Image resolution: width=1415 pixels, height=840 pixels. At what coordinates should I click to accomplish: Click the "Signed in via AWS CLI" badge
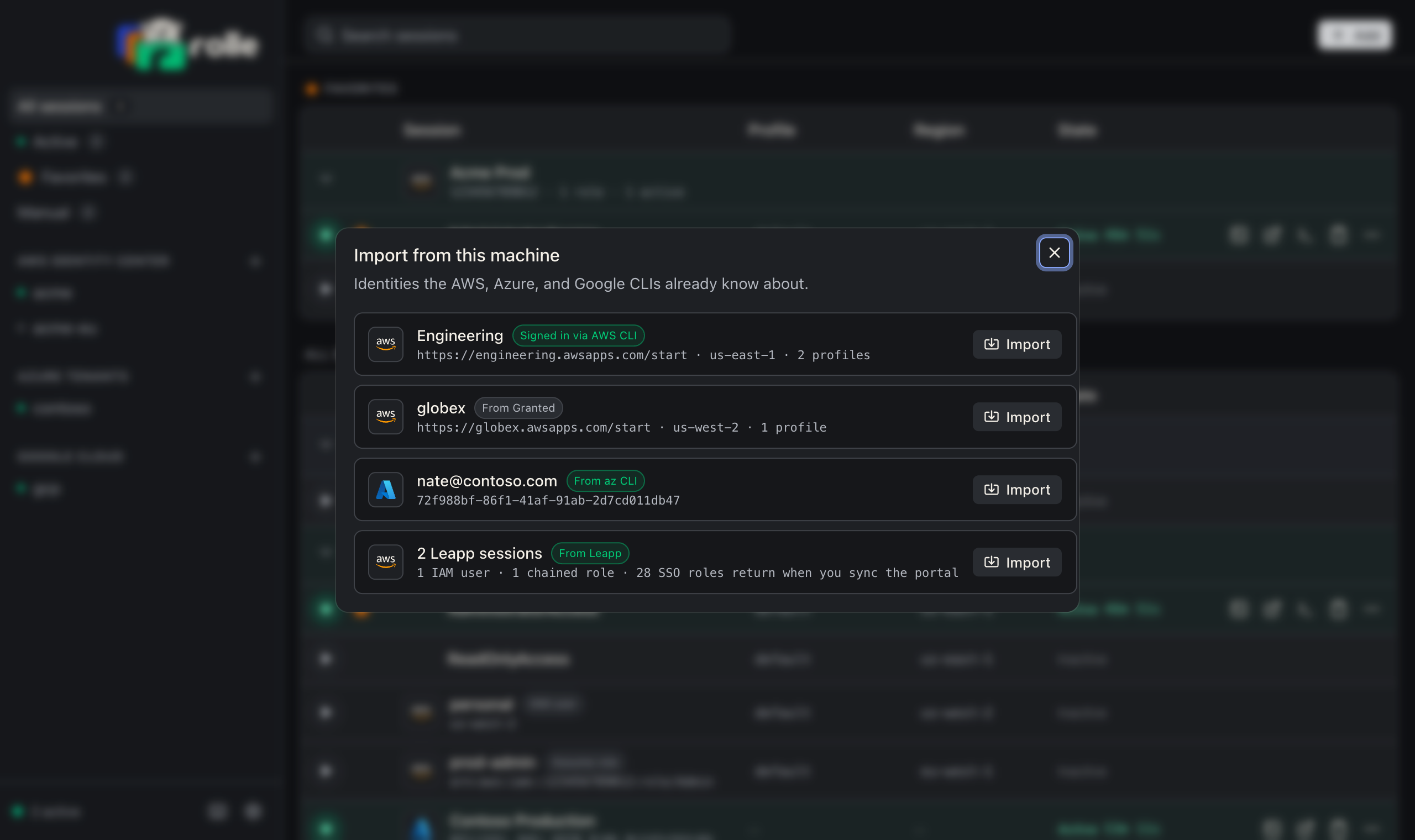pos(578,335)
